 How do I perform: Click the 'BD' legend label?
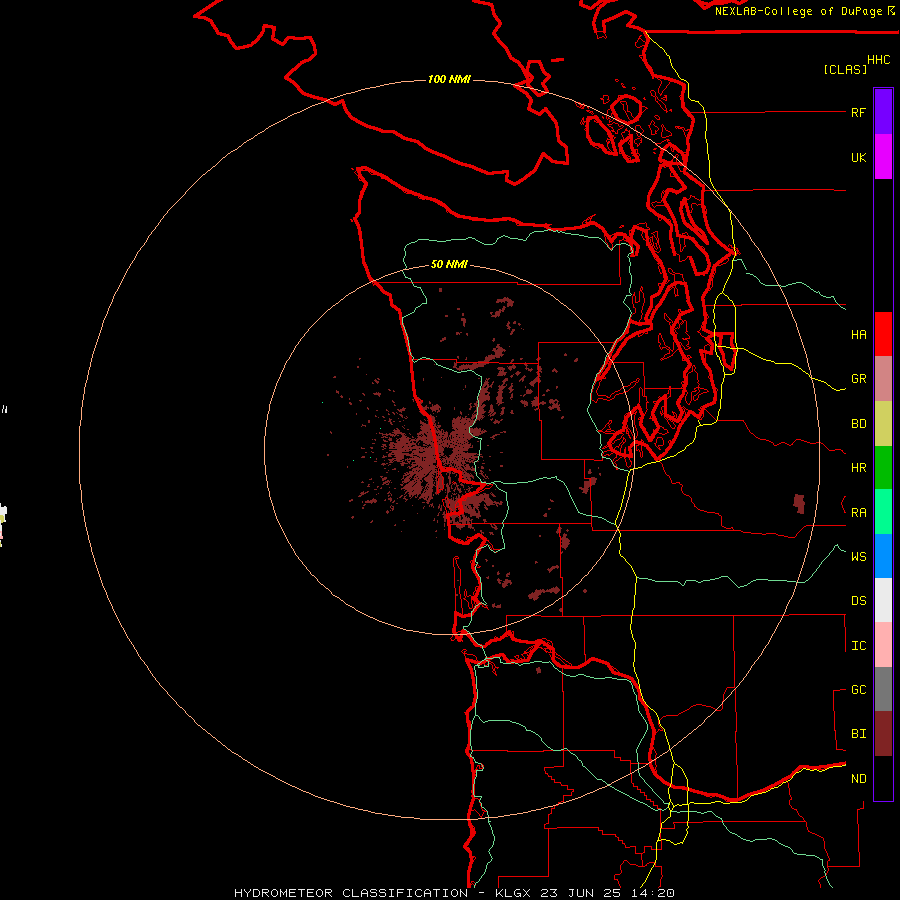pyautogui.click(x=858, y=424)
